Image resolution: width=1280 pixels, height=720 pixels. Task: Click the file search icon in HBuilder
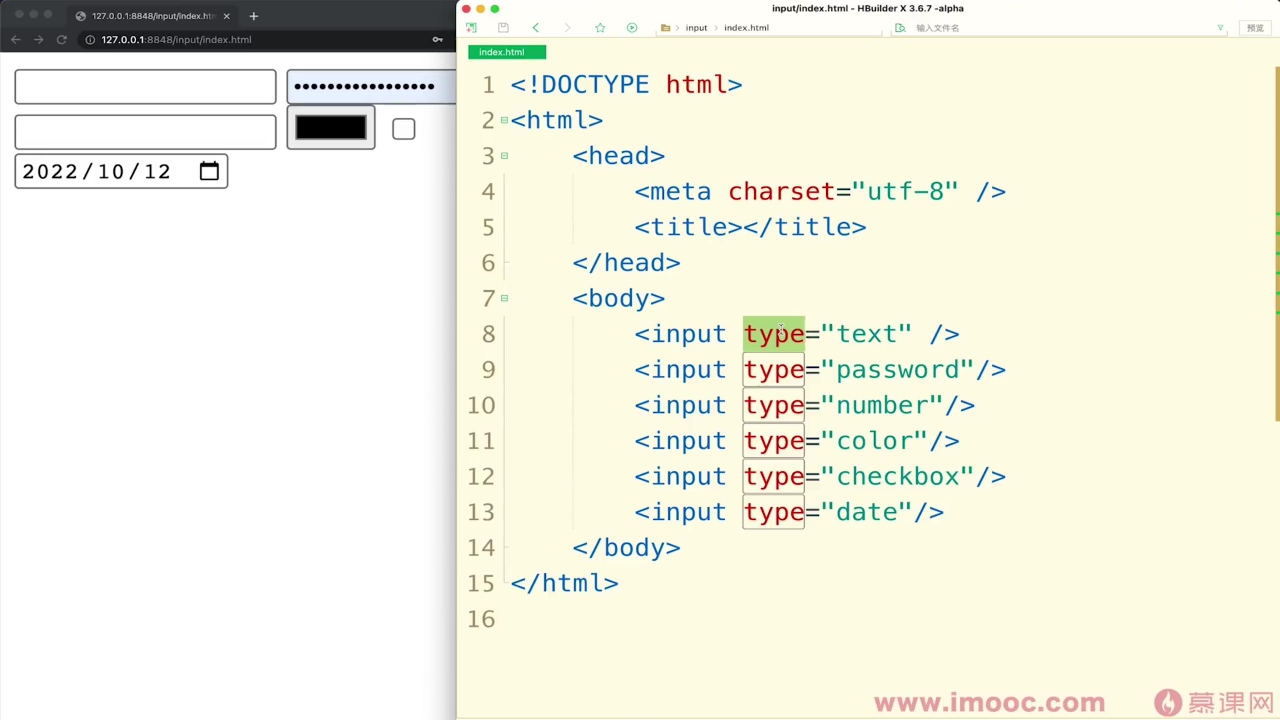click(901, 28)
